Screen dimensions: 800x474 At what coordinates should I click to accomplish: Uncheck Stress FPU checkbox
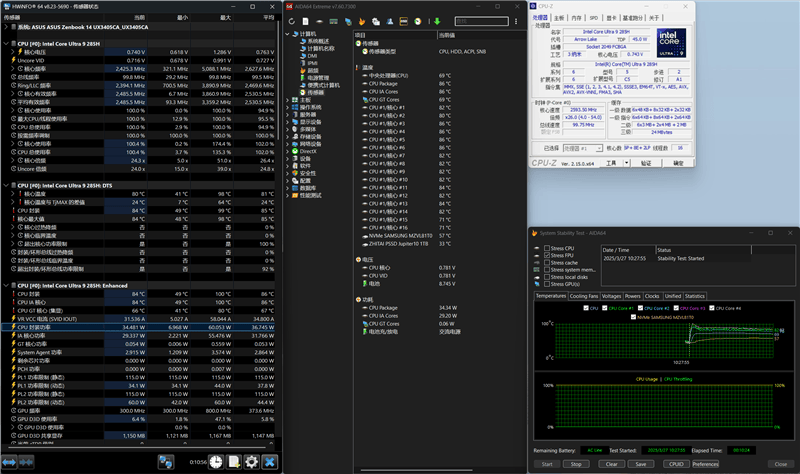(547, 256)
